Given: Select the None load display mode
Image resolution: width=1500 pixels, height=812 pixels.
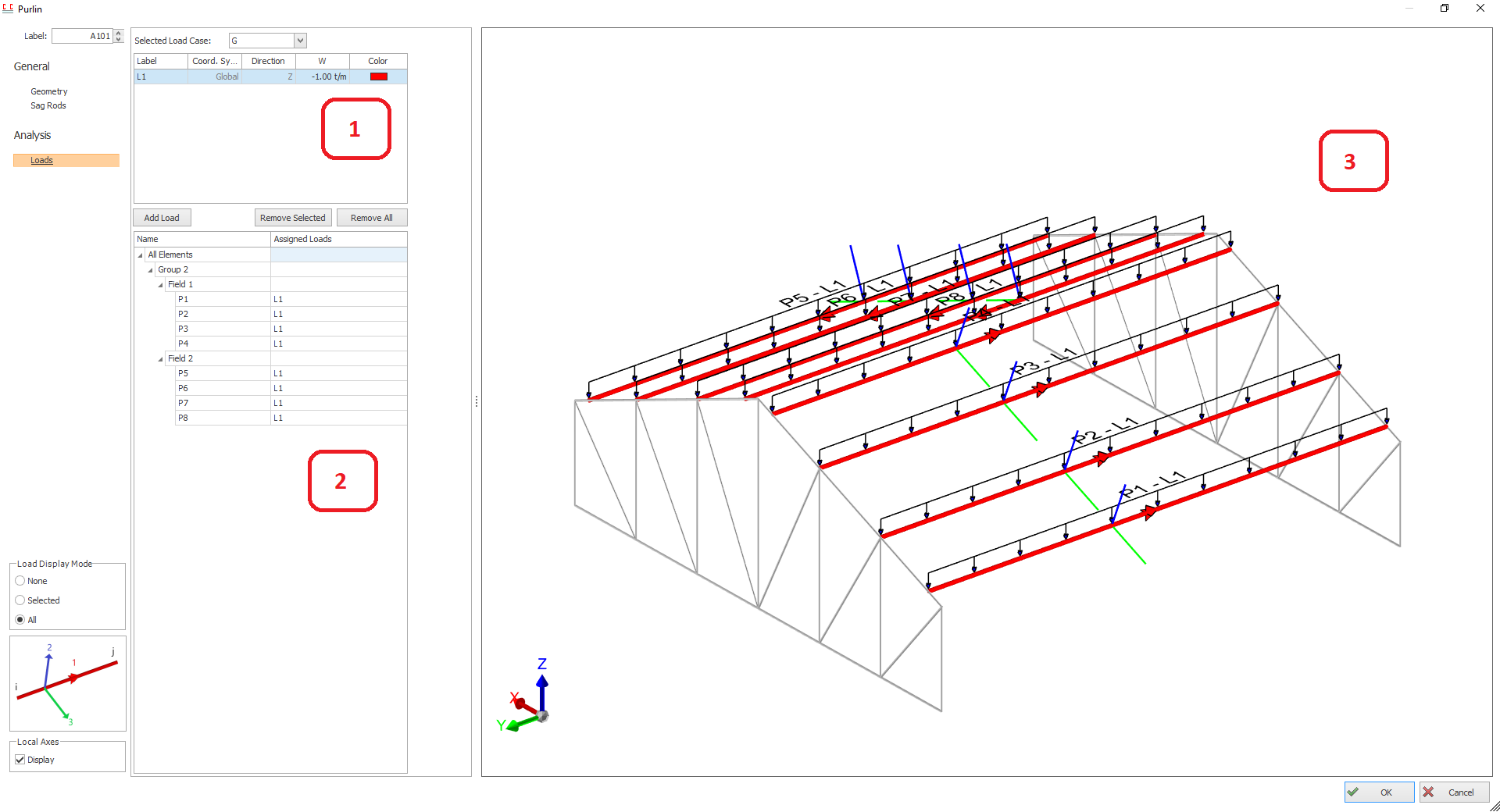Looking at the screenshot, I should (20, 581).
